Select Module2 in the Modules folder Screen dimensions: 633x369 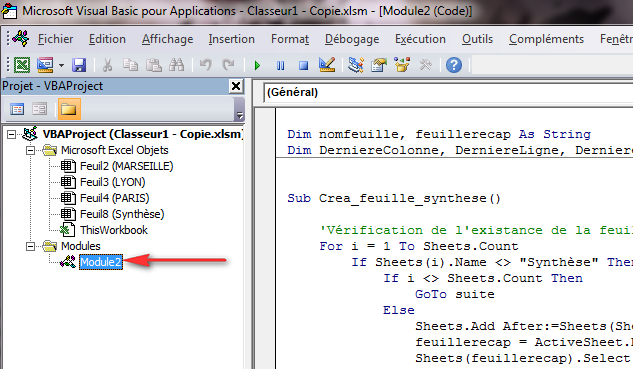(x=101, y=262)
